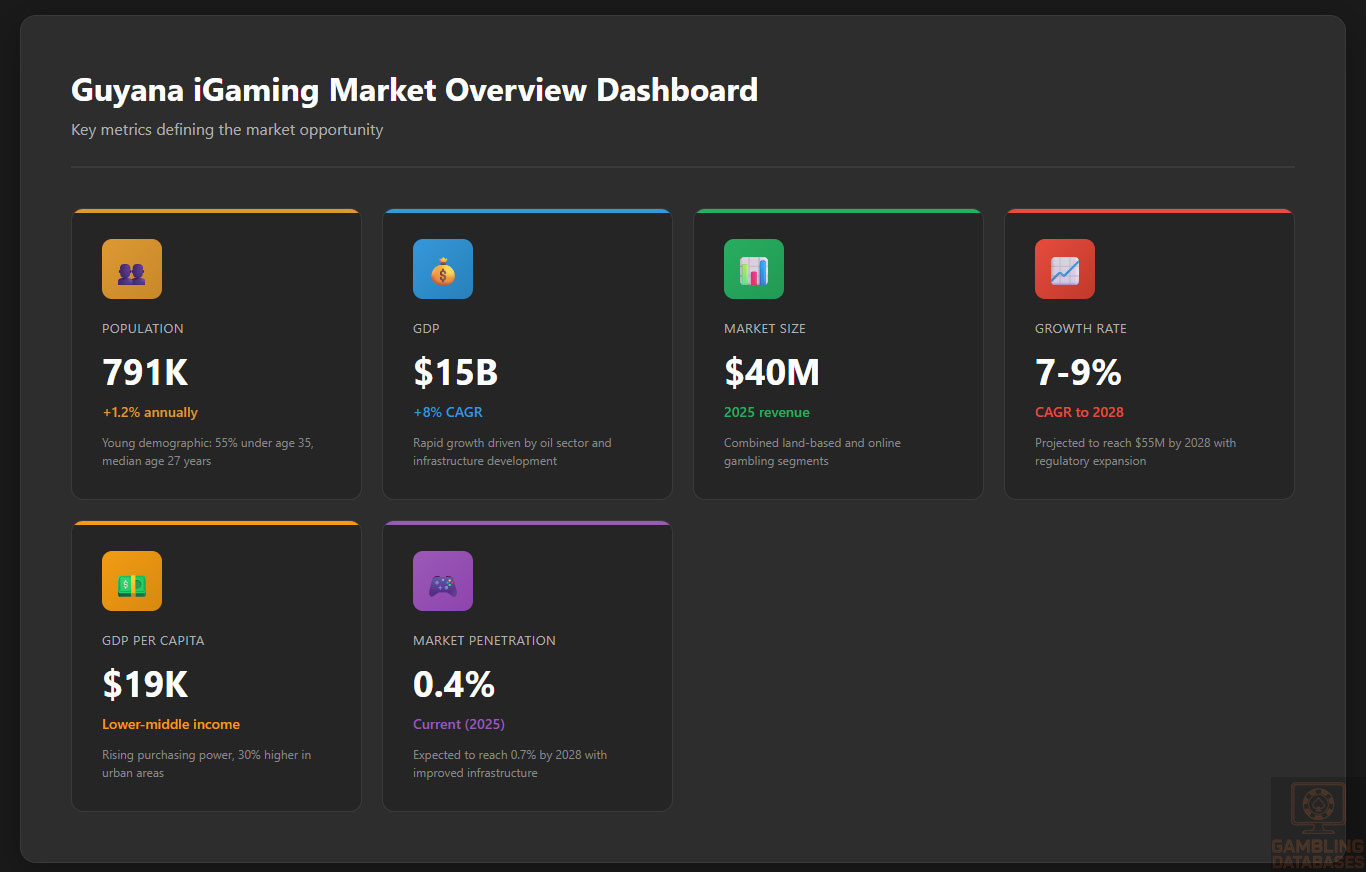Click the 0.4% market penetration value

[x=454, y=685]
